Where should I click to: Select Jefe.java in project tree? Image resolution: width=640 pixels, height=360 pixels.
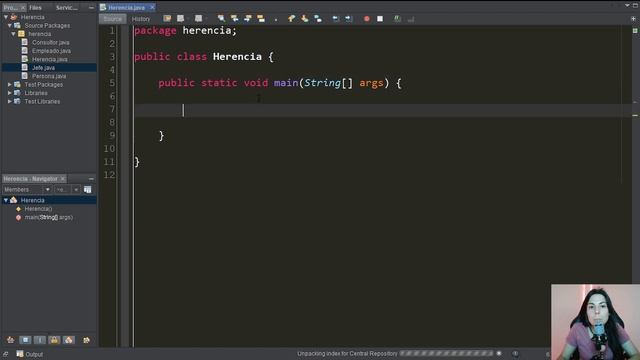[x=43, y=68]
